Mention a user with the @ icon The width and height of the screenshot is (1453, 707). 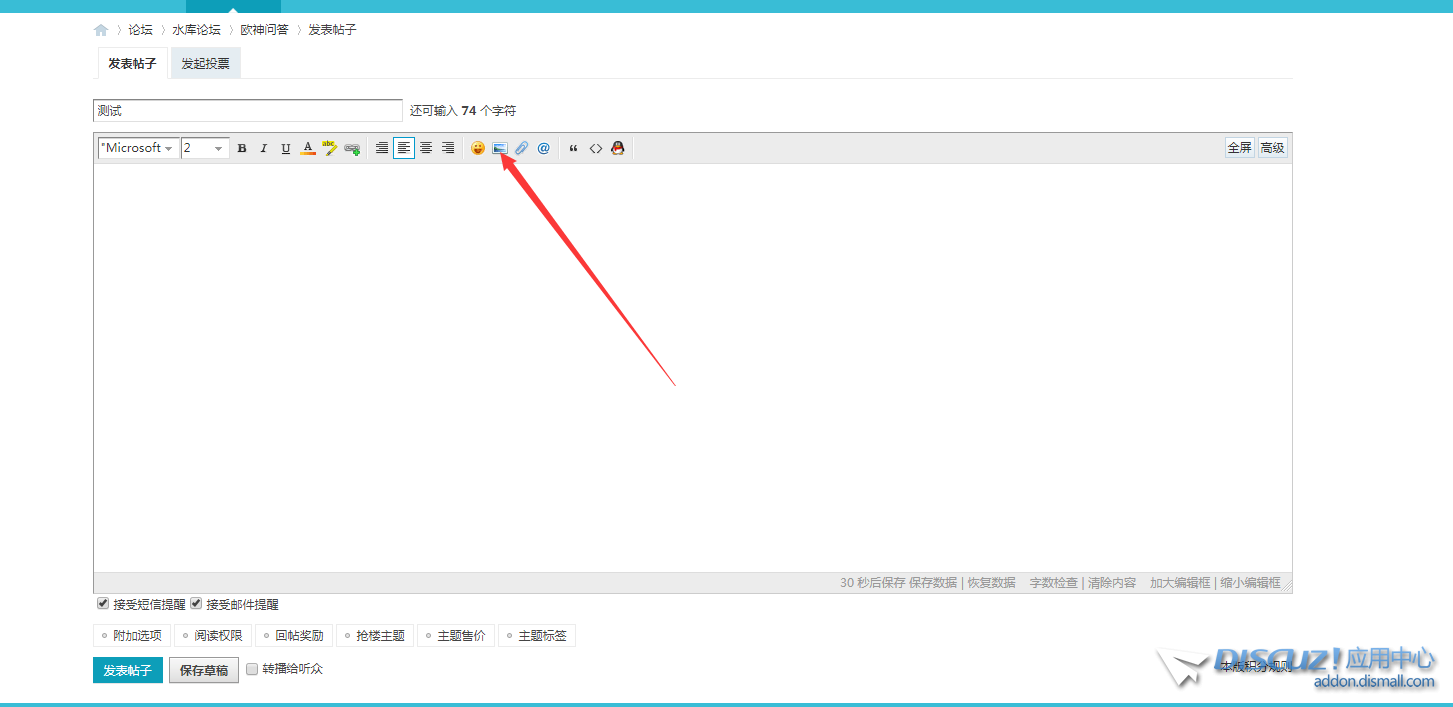(544, 148)
